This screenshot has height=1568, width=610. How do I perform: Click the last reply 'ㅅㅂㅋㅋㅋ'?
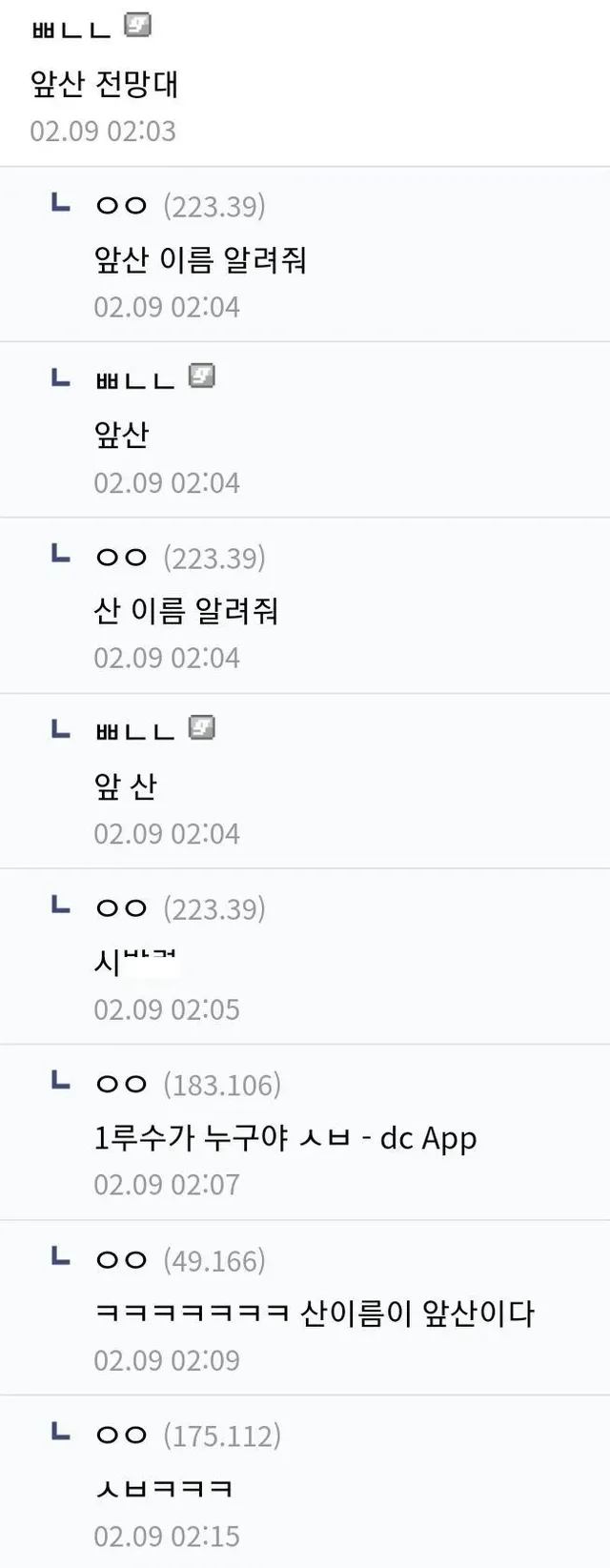coord(164,1488)
